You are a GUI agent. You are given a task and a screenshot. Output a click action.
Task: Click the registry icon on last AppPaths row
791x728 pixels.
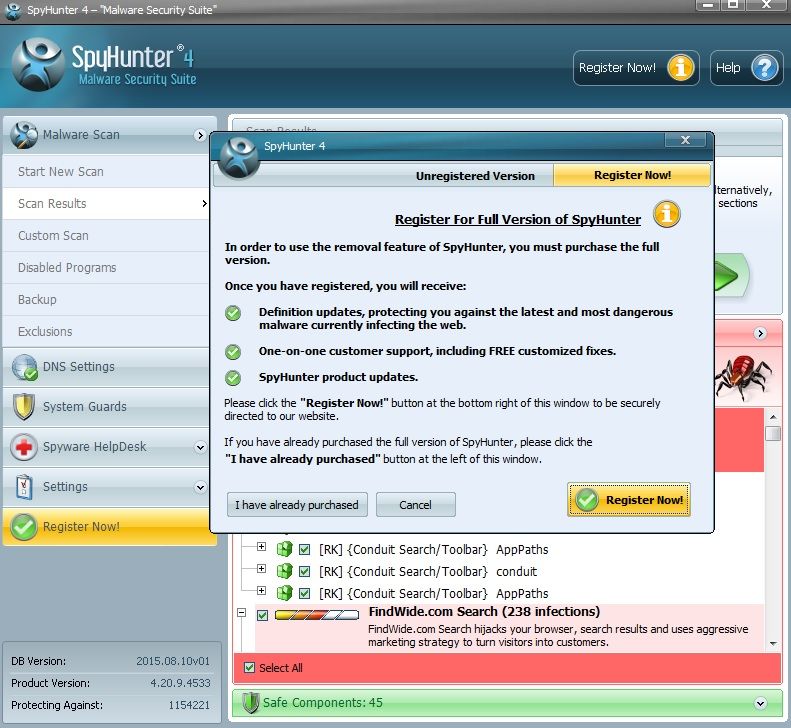point(285,593)
